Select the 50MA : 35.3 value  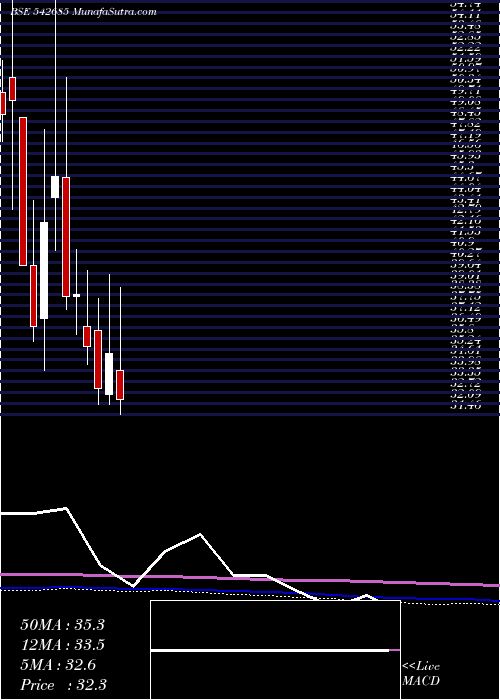62,625
